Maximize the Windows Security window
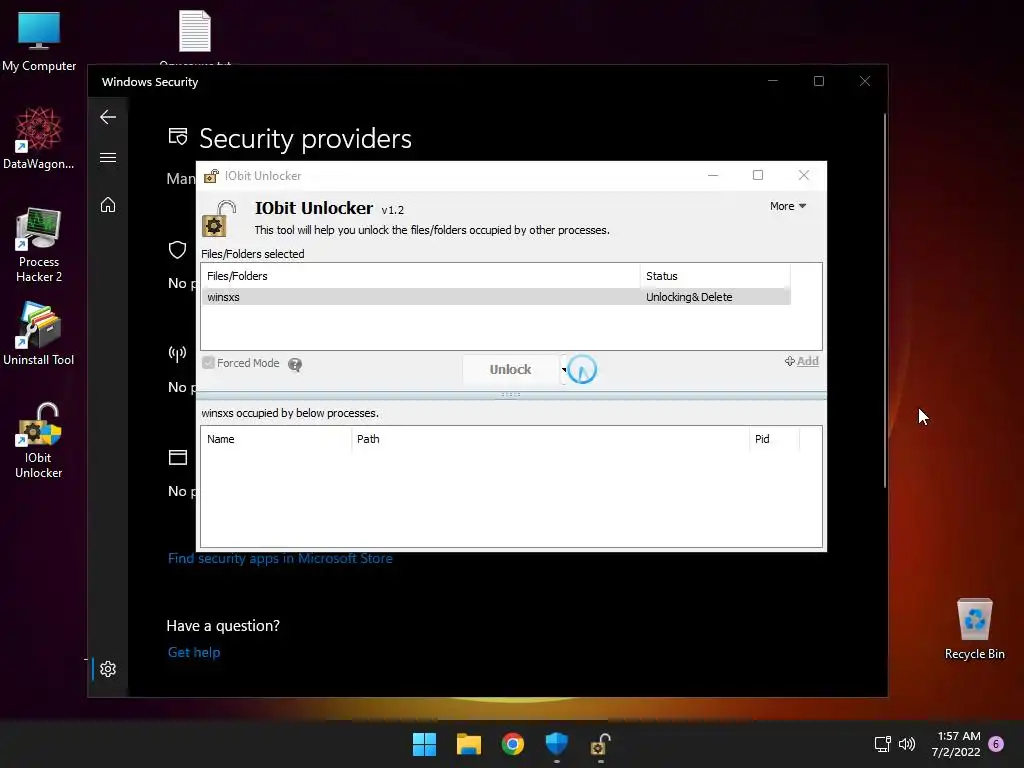Screen dimensions: 1024x768 (818, 81)
